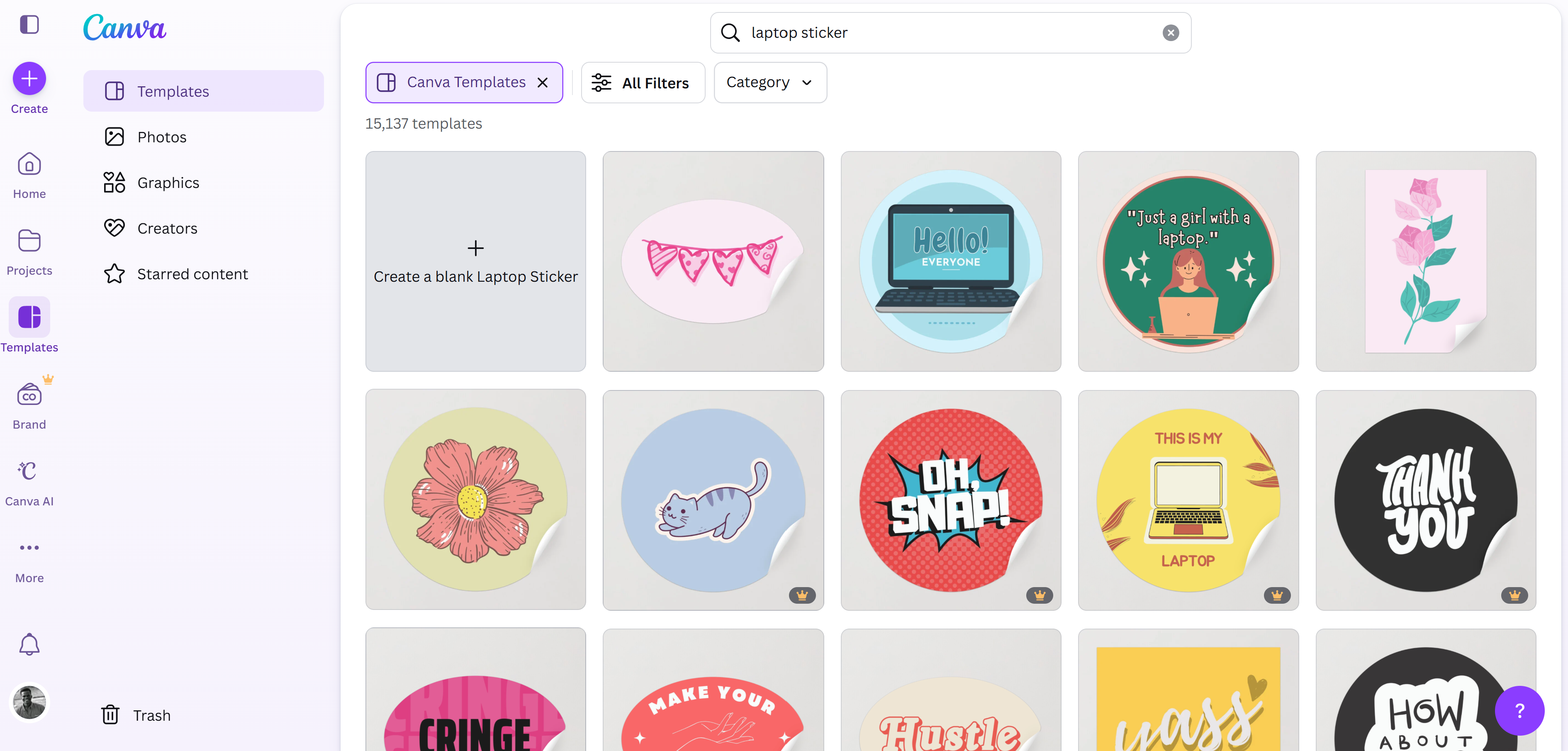This screenshot has width=1568, height=751.
Task: Remove the Canva Templates filter chip
Action: pos(542,82)
